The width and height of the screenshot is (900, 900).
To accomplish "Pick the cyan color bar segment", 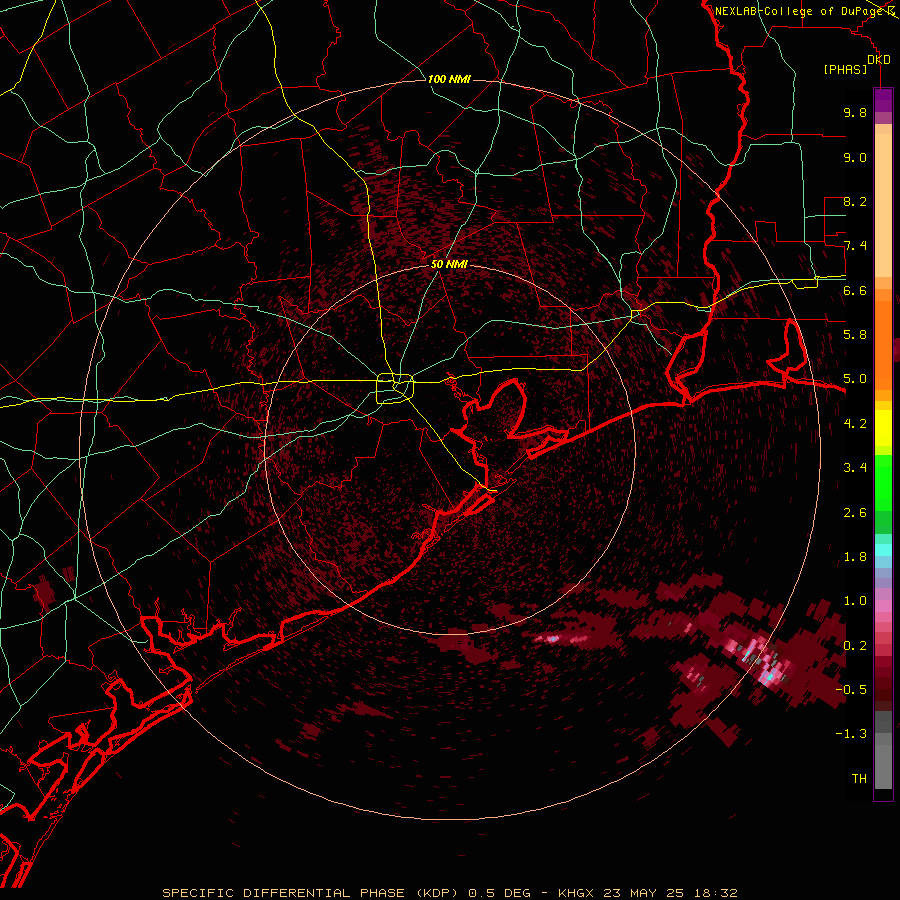I will [883, 550].
